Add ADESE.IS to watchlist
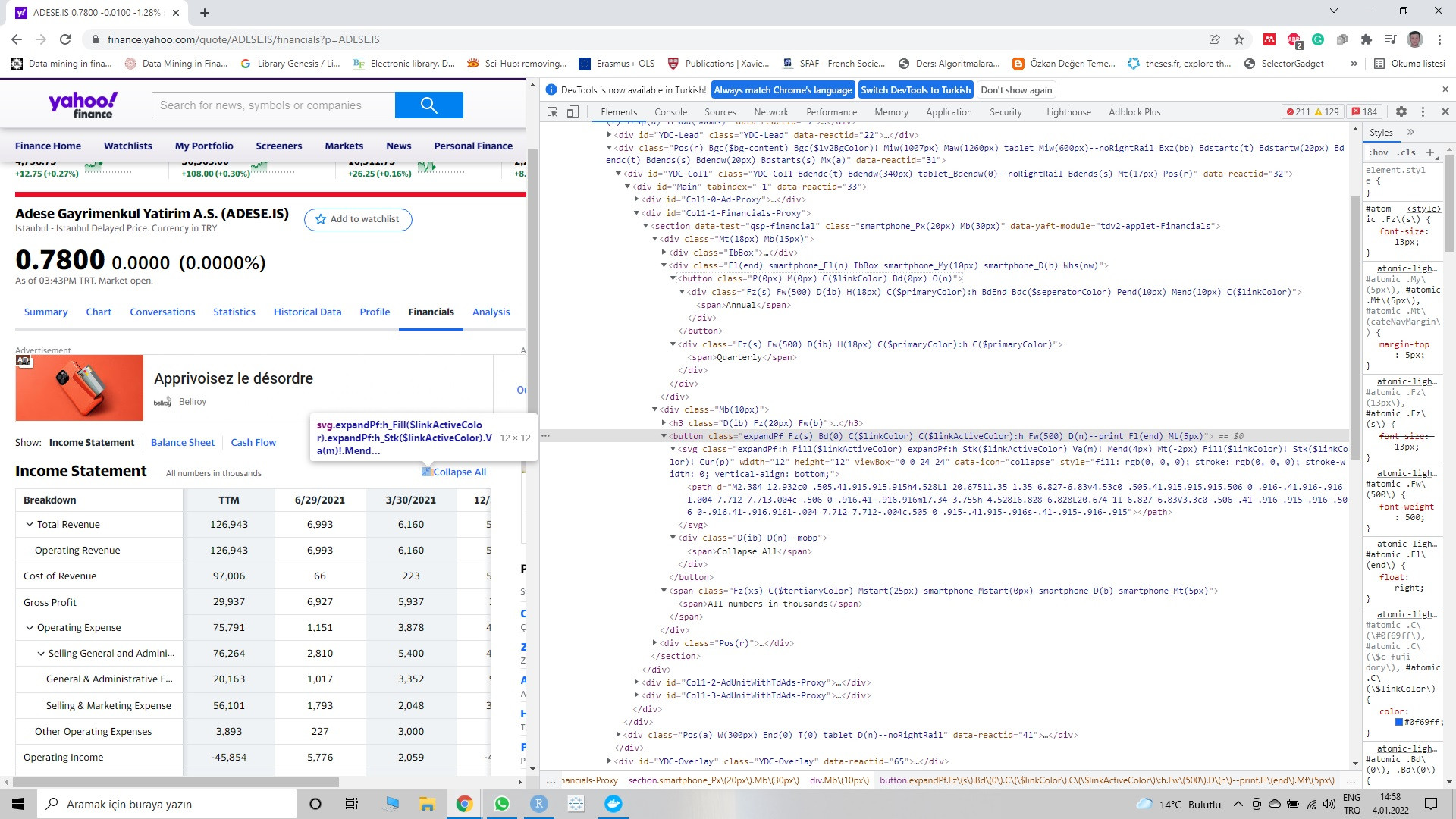 pos(358,219)
